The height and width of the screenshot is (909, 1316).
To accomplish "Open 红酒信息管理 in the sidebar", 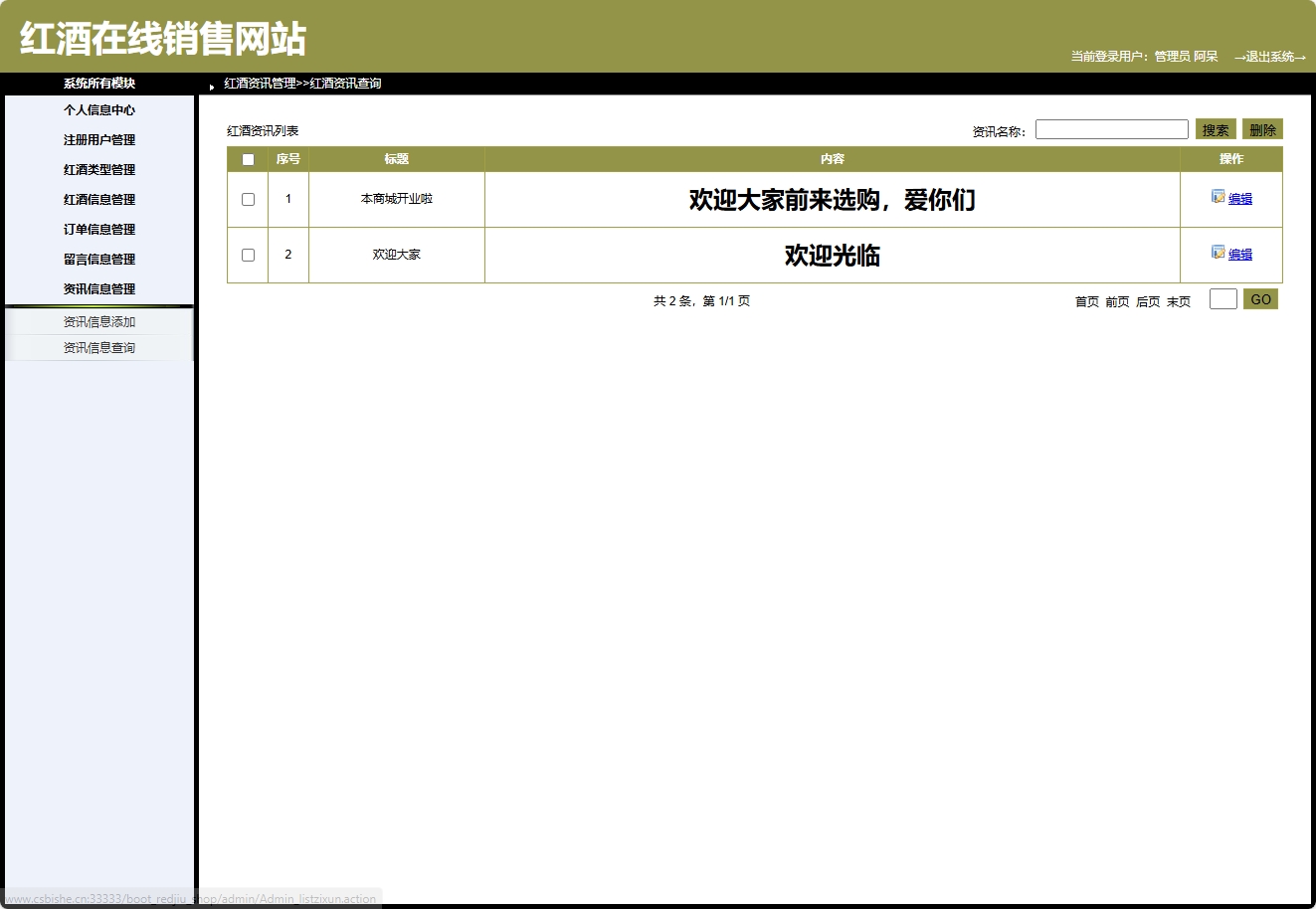I will pyautogui.click(x=99, y=199).
